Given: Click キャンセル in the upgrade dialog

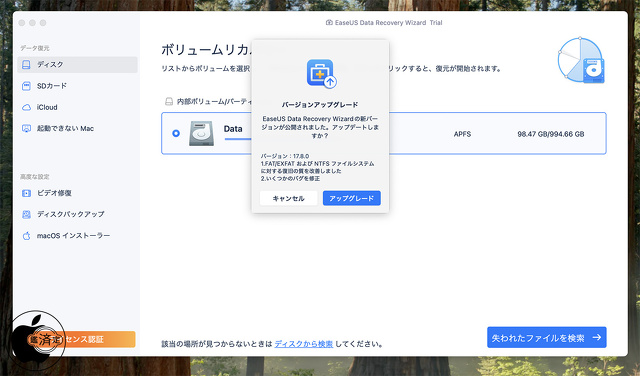Looking at the screenshot, I should [289, 198].
